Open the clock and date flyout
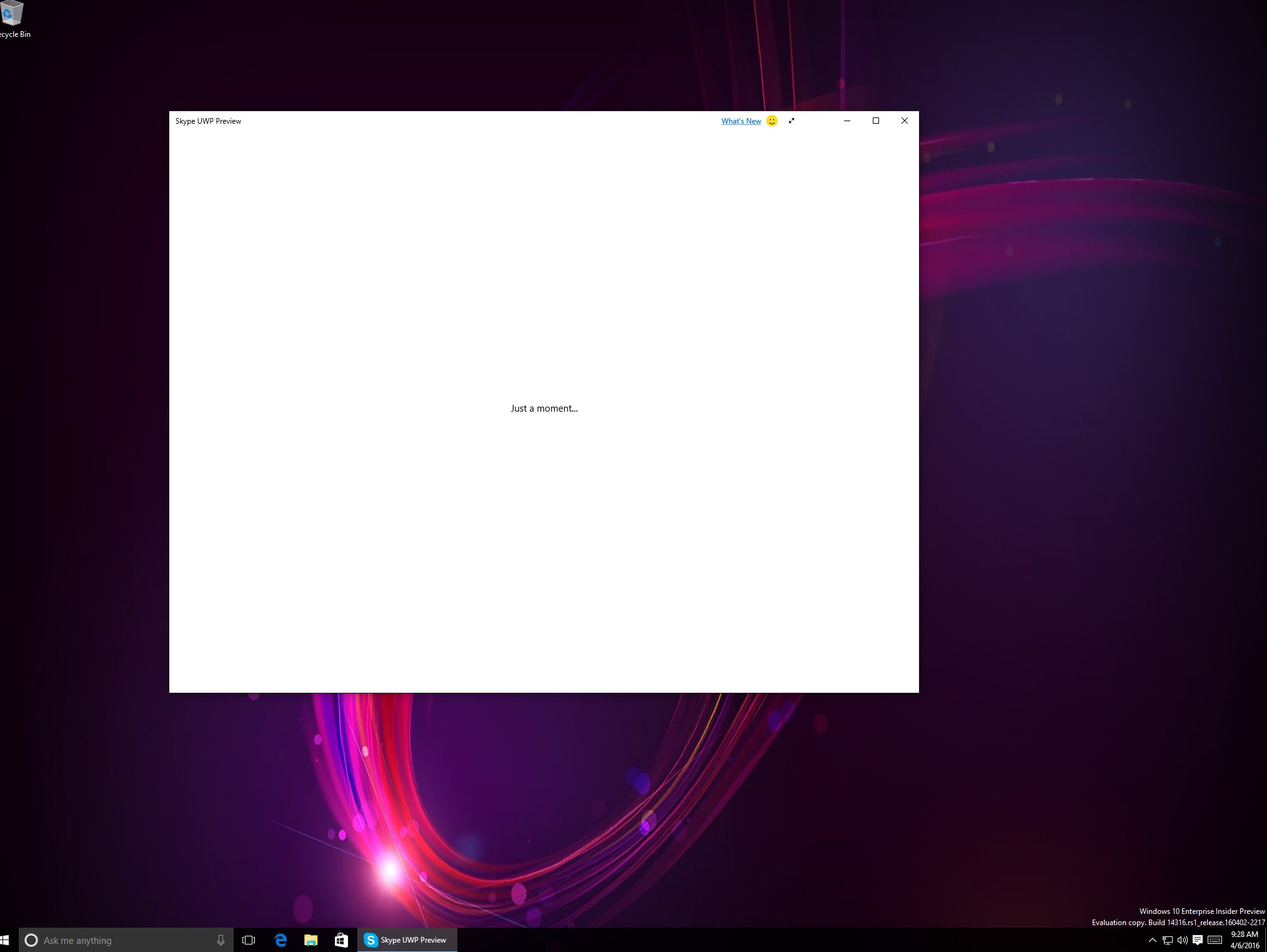 coord(1244,940)
